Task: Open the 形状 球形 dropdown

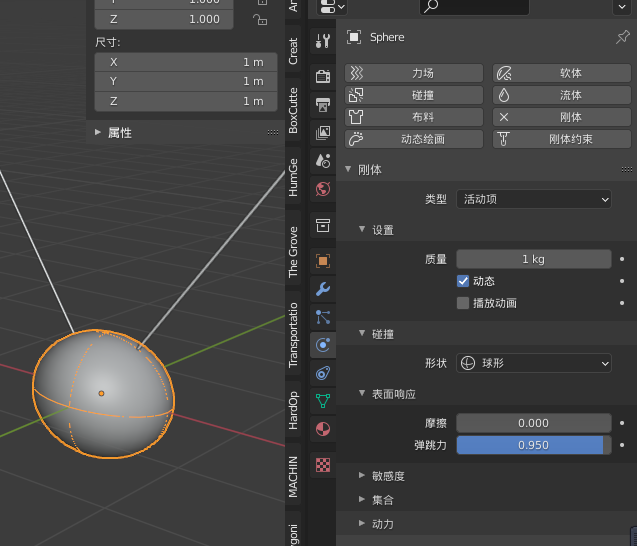Action: click(x=534, y=363)
